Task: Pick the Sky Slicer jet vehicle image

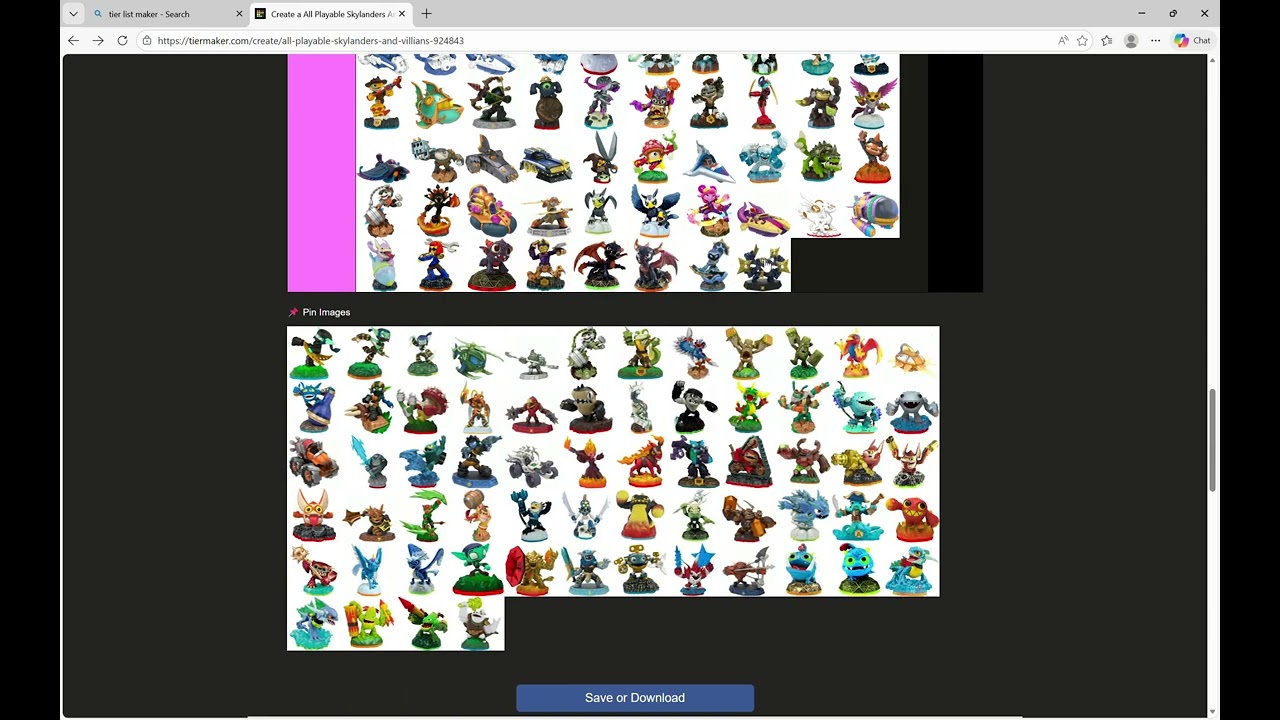Action: (x=709, y=157)
